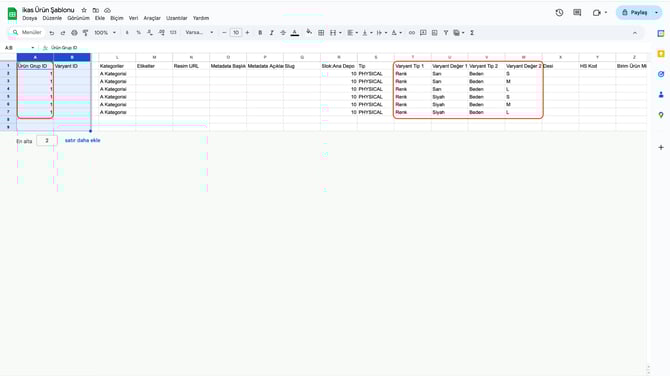Start a meeting with the camera icon

tap(597, 13)
